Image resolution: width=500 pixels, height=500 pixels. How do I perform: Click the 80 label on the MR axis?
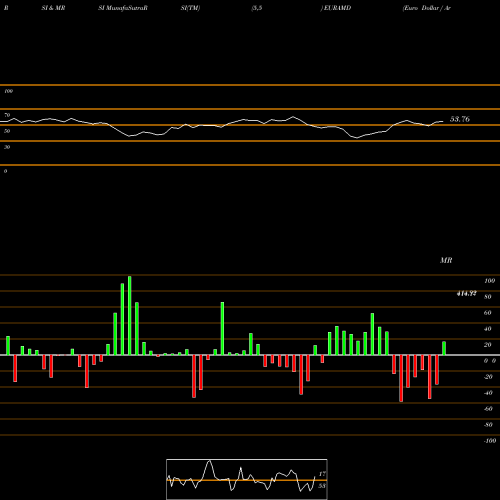[488, 297]
